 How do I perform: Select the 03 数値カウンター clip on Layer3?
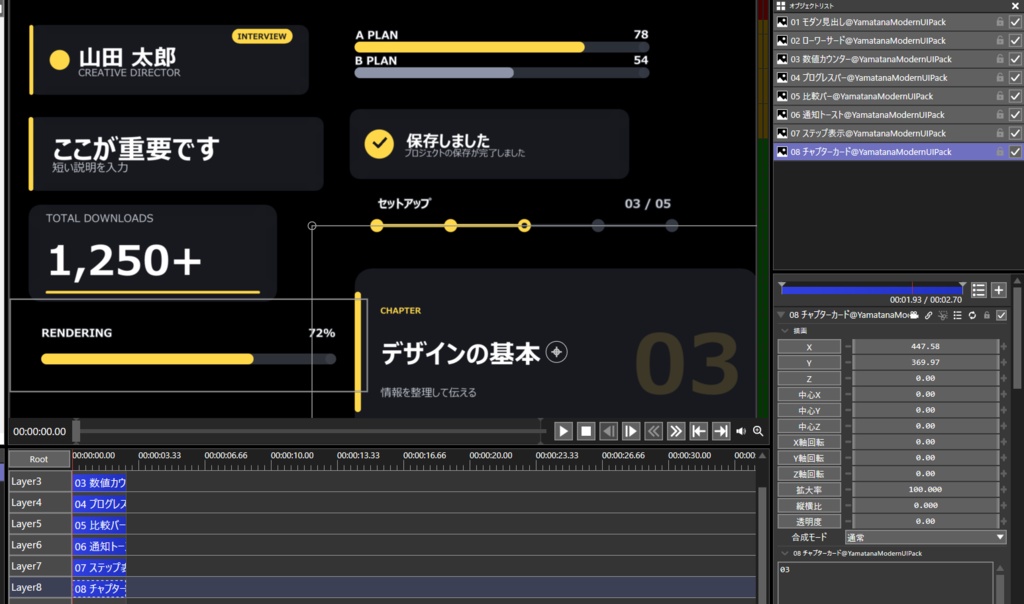pyautogui.click(x=99, y=483)
